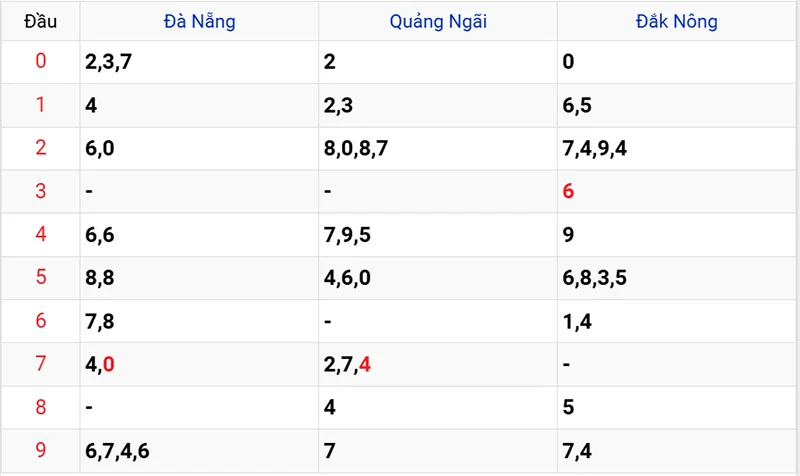Viewport: 800px width, 476px height.
Task: Click the red 4 in Quảng Ngãi row 7
Action: click(x=365, y=364)
